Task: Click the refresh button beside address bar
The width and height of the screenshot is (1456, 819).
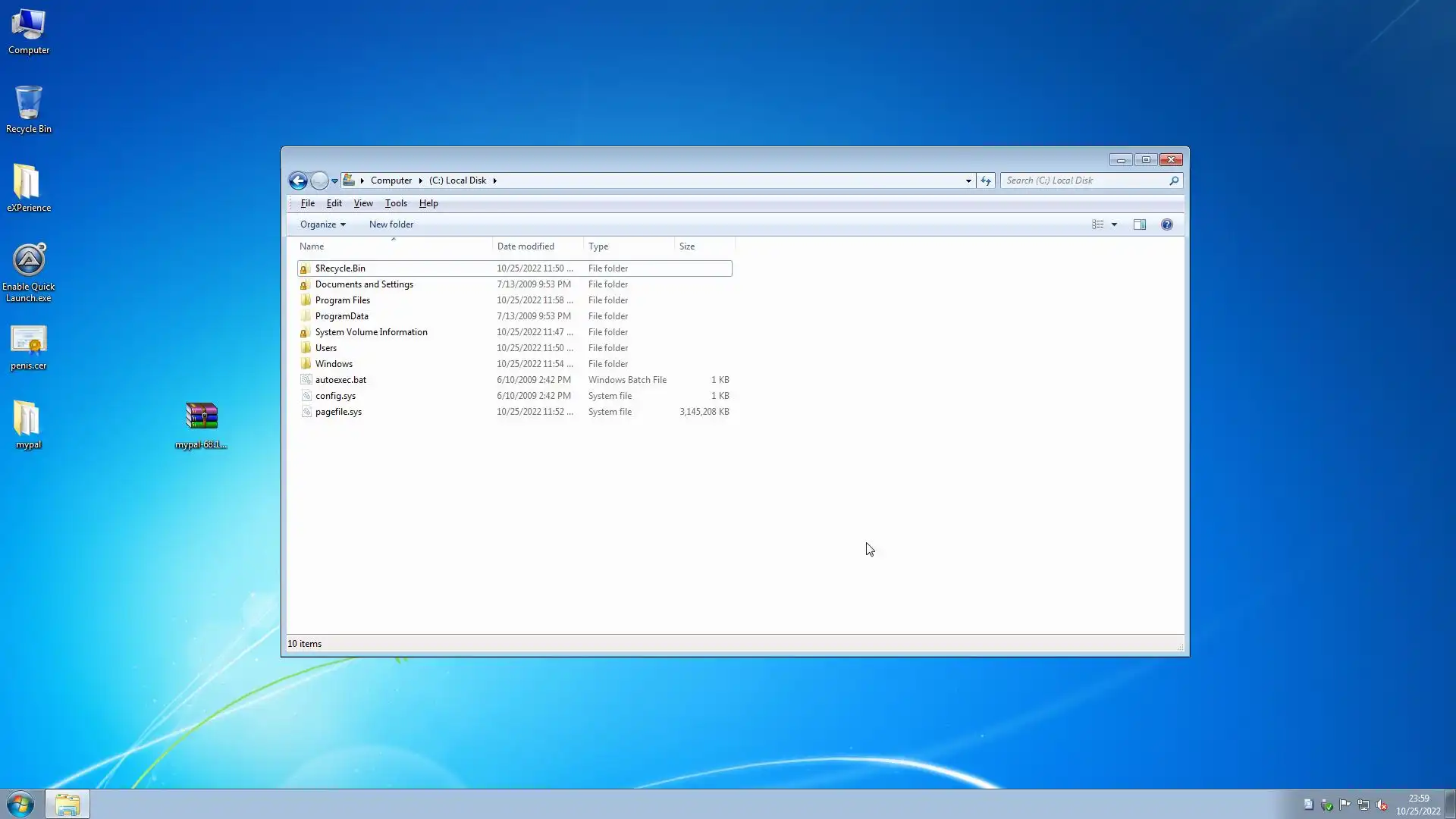Action: pos(985,180)
